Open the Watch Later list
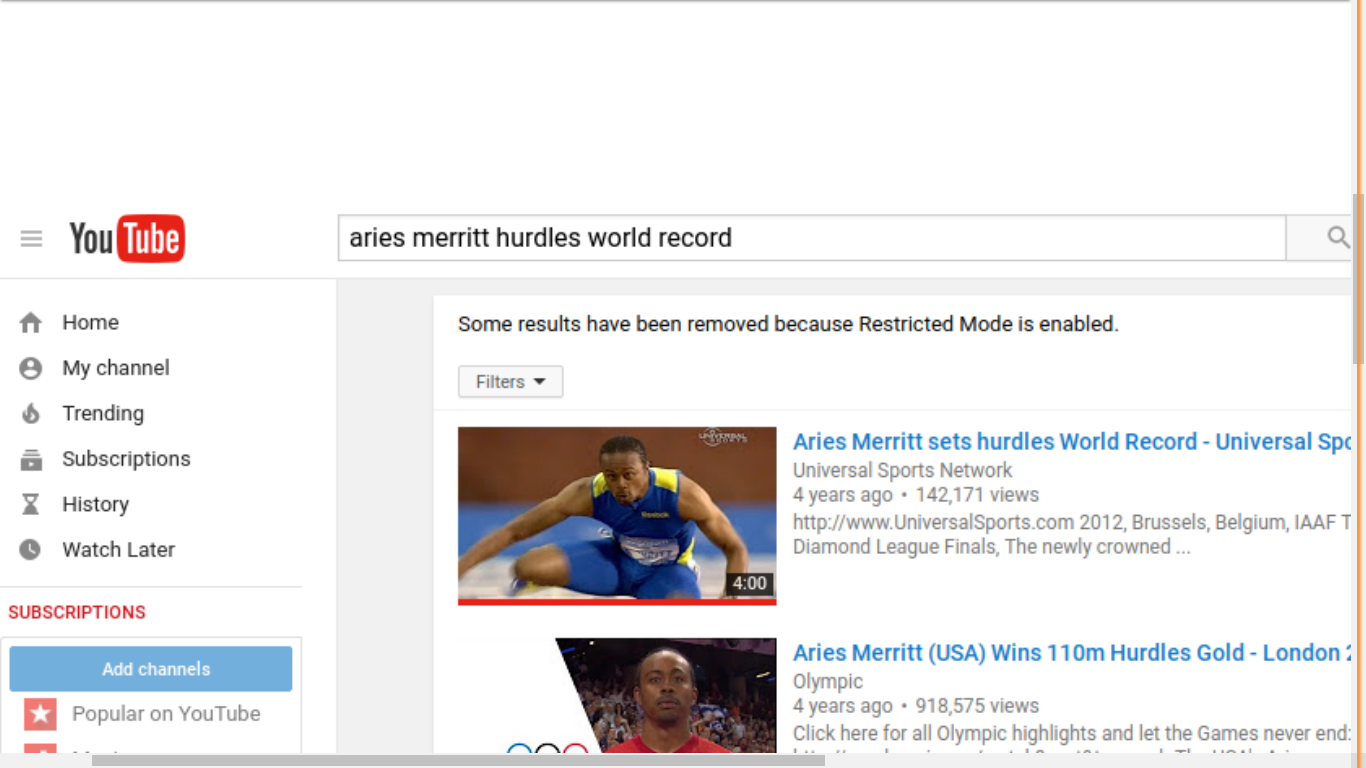The image size is (1366, 768). (x=118, y=550)
